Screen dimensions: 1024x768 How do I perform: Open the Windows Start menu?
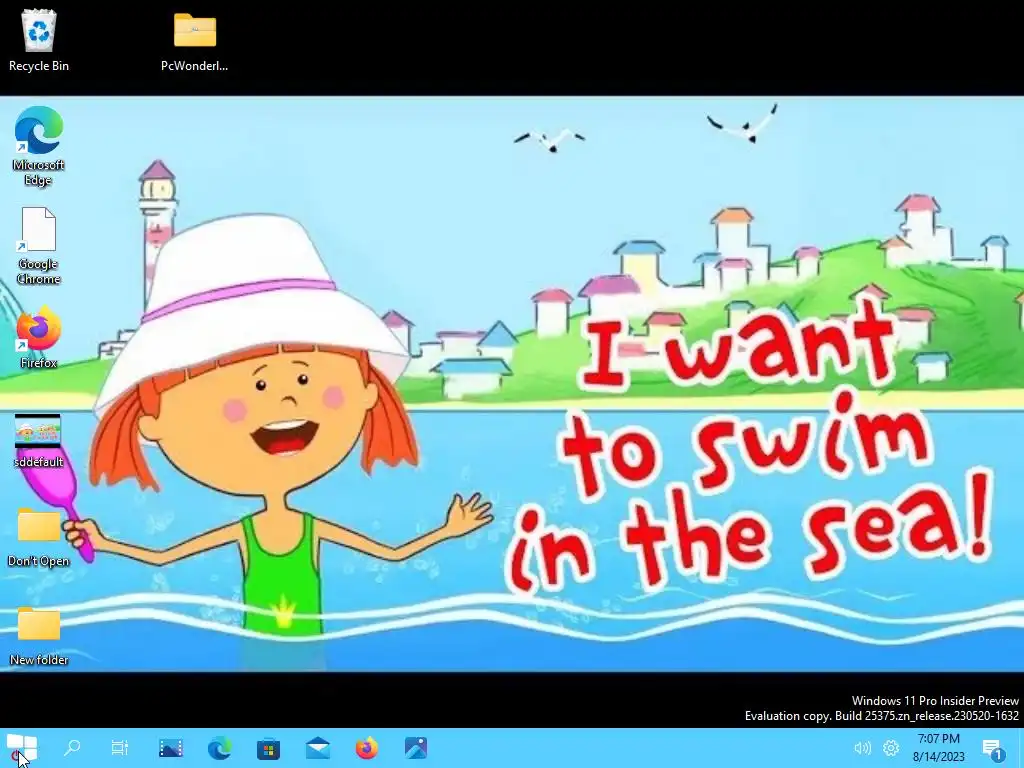pos(22,748)
